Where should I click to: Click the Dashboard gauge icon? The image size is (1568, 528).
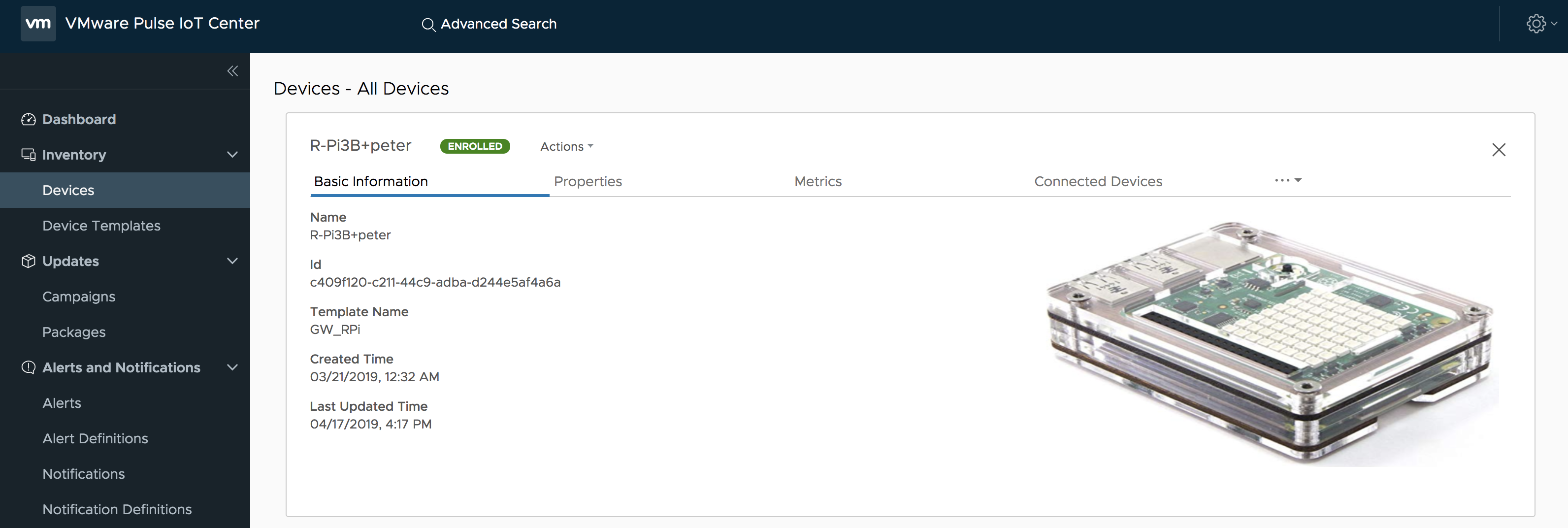28,119
